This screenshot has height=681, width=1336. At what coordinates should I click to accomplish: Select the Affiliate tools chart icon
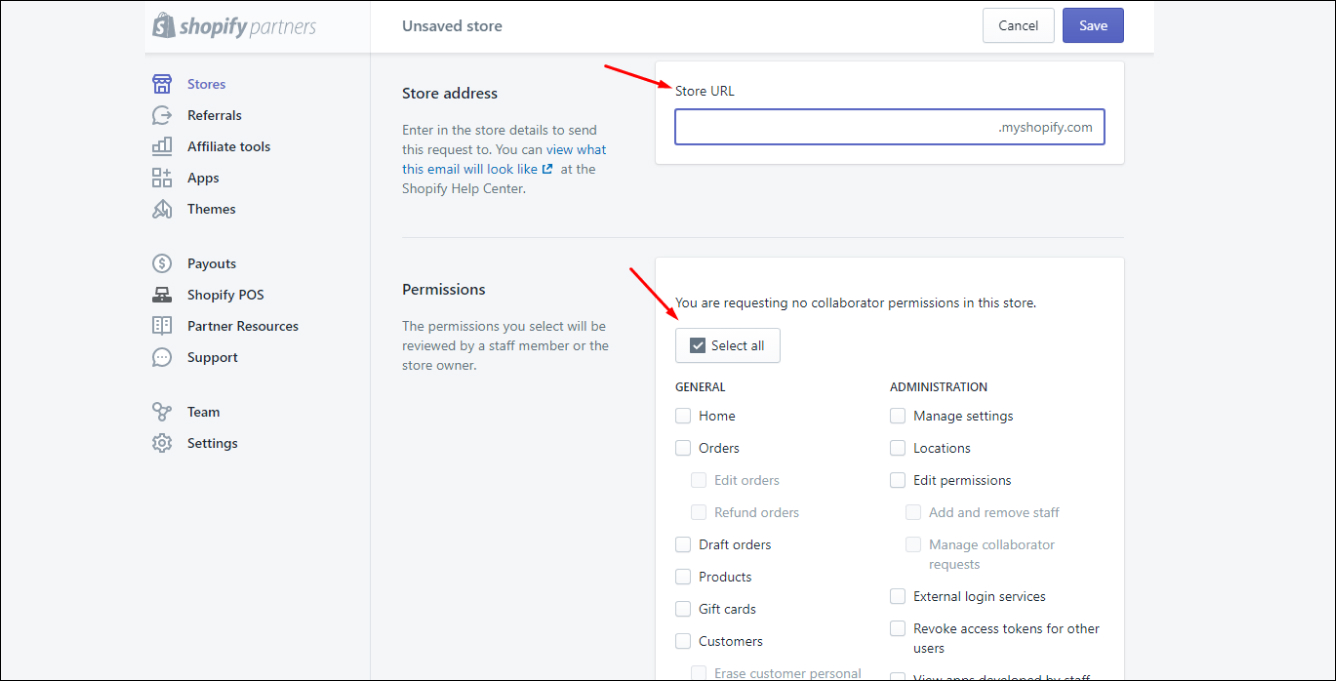pos(162,146)
